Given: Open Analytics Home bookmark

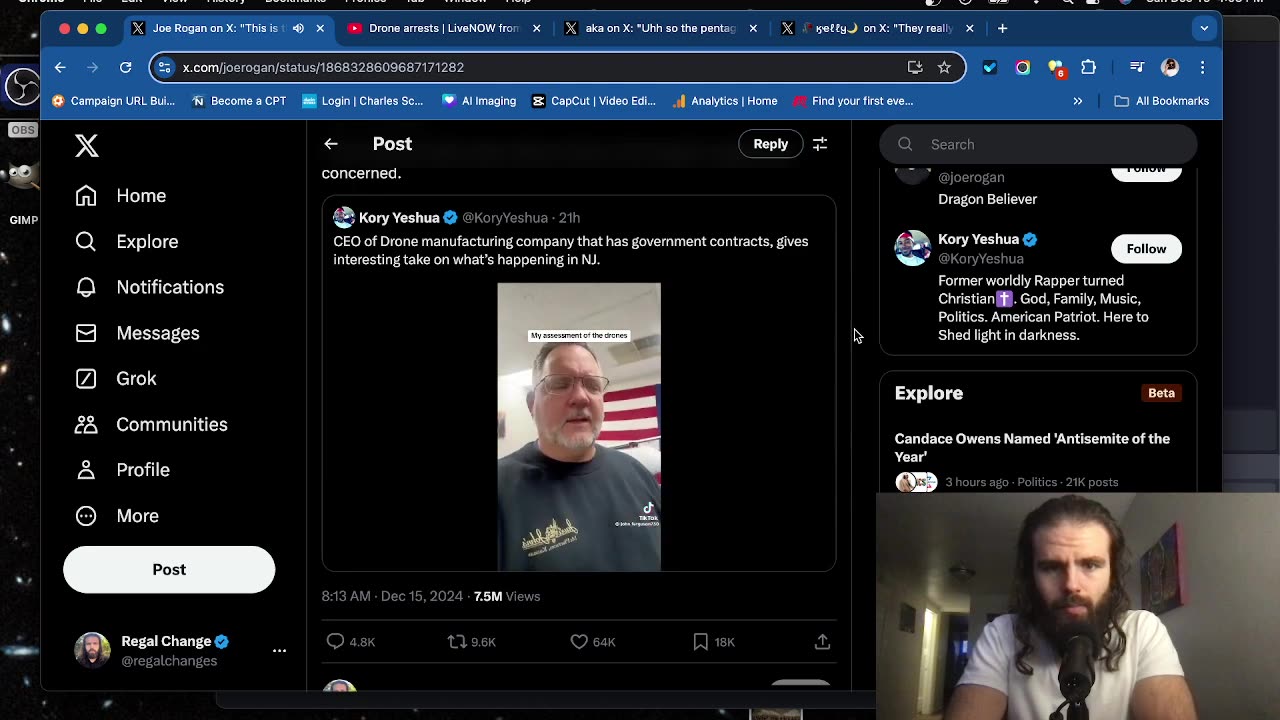Looking at the screenshot, I should tap(725, 101).
